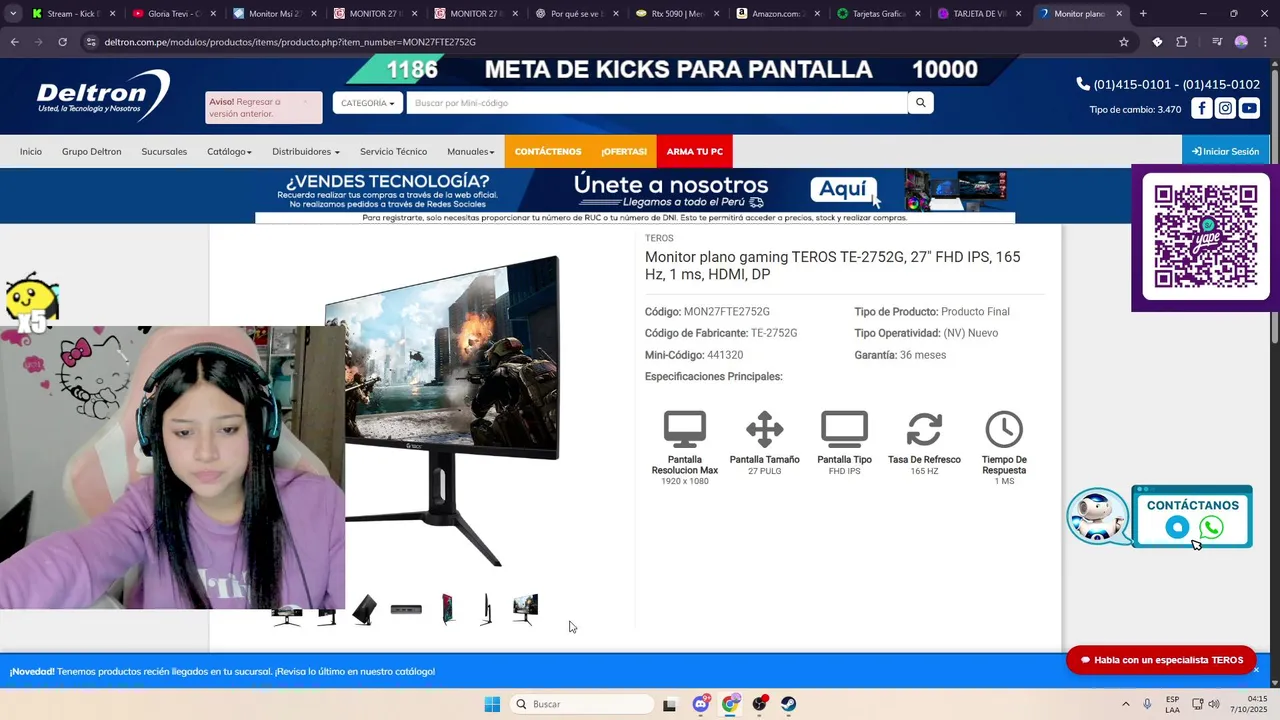This screenshot has width=1280, height=720.
Task: Click Pantalla Tamaño arrows icon
Action: [x=765, y=429]
